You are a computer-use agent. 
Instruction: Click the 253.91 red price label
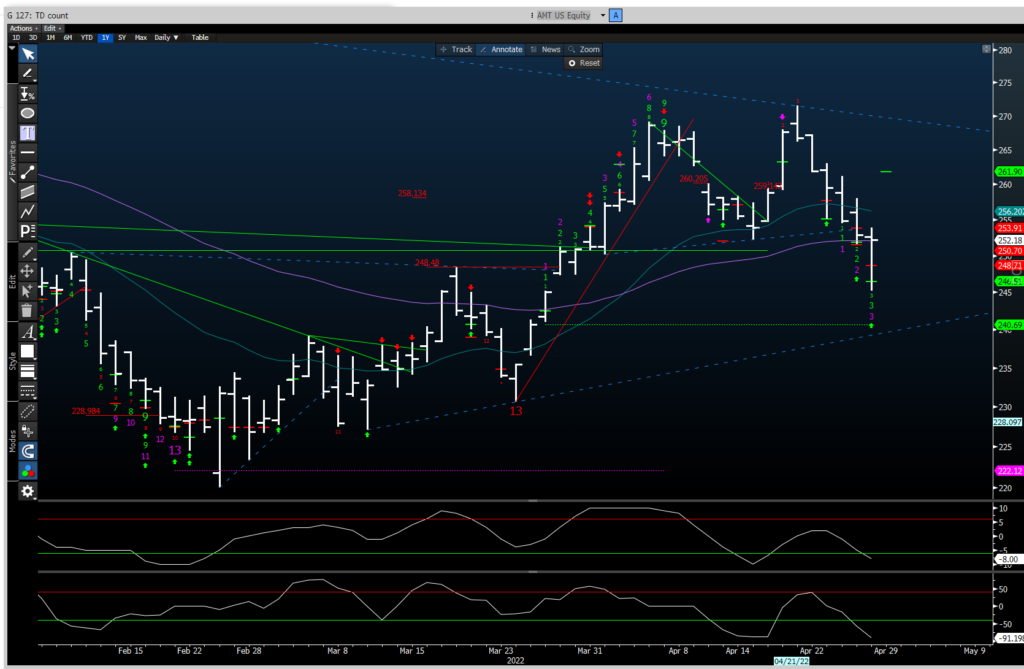coord(1009,228)
